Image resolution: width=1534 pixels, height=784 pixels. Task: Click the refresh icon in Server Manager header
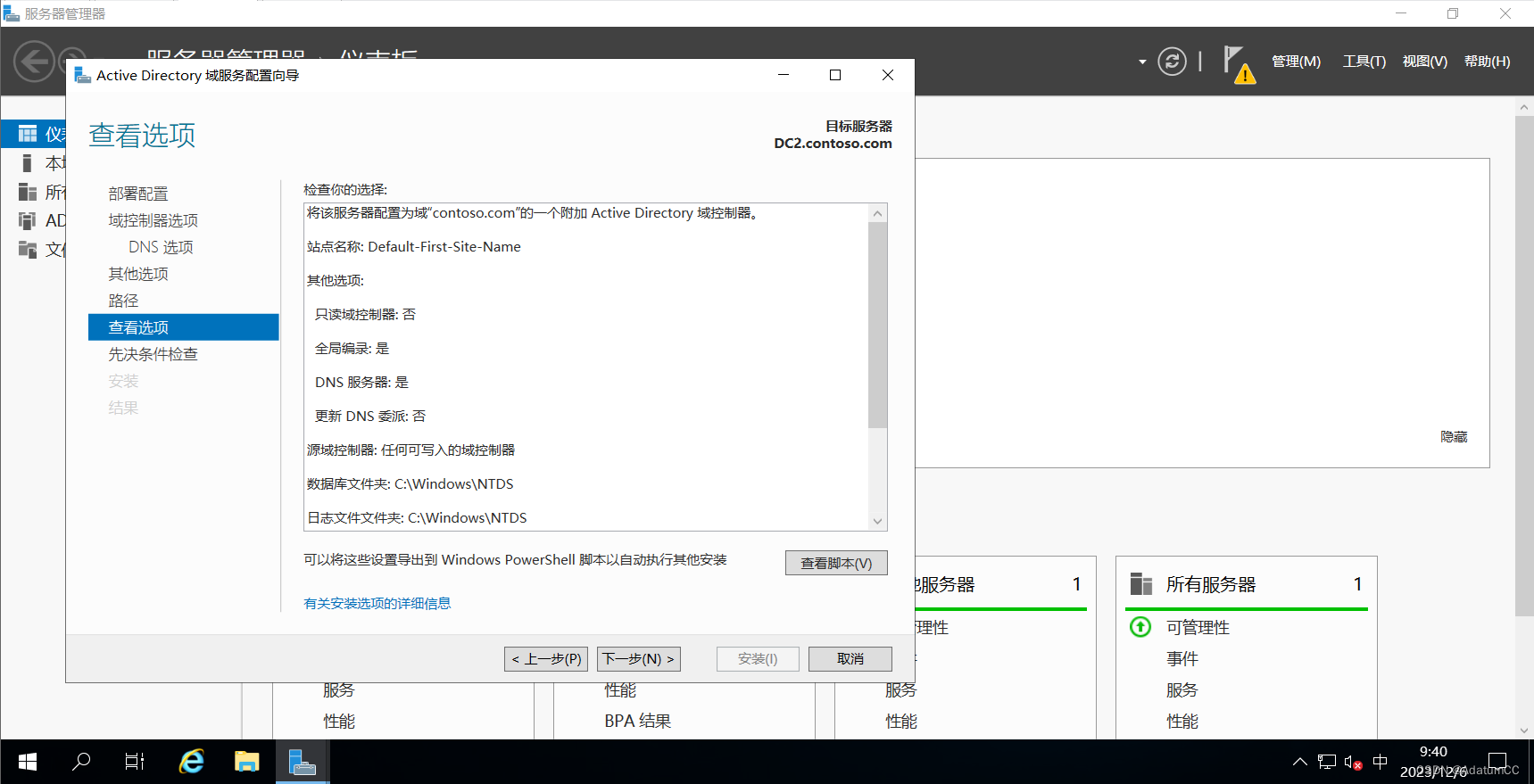[1172, 62]
